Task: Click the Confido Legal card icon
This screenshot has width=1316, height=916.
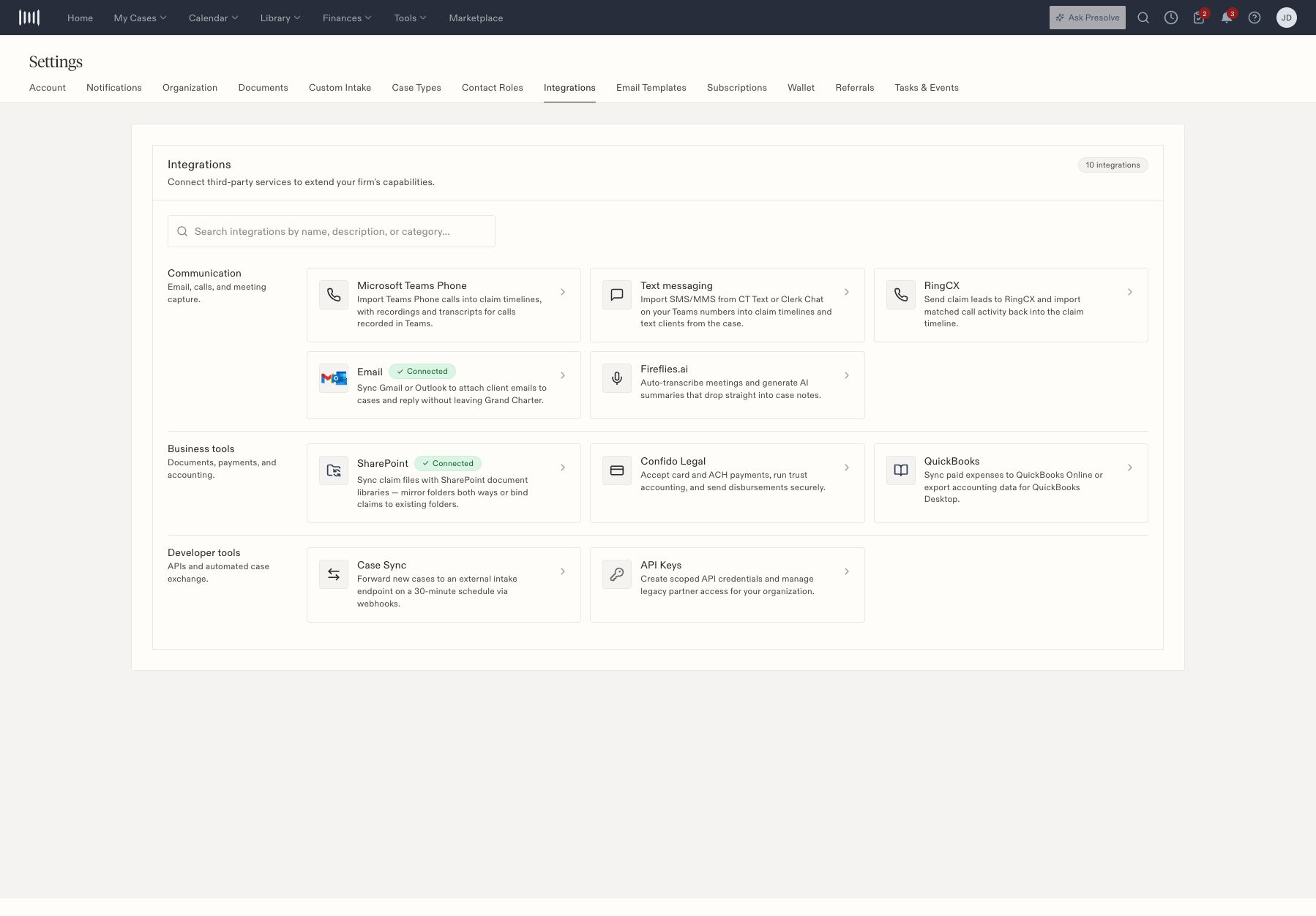Action: coord(617,470)
